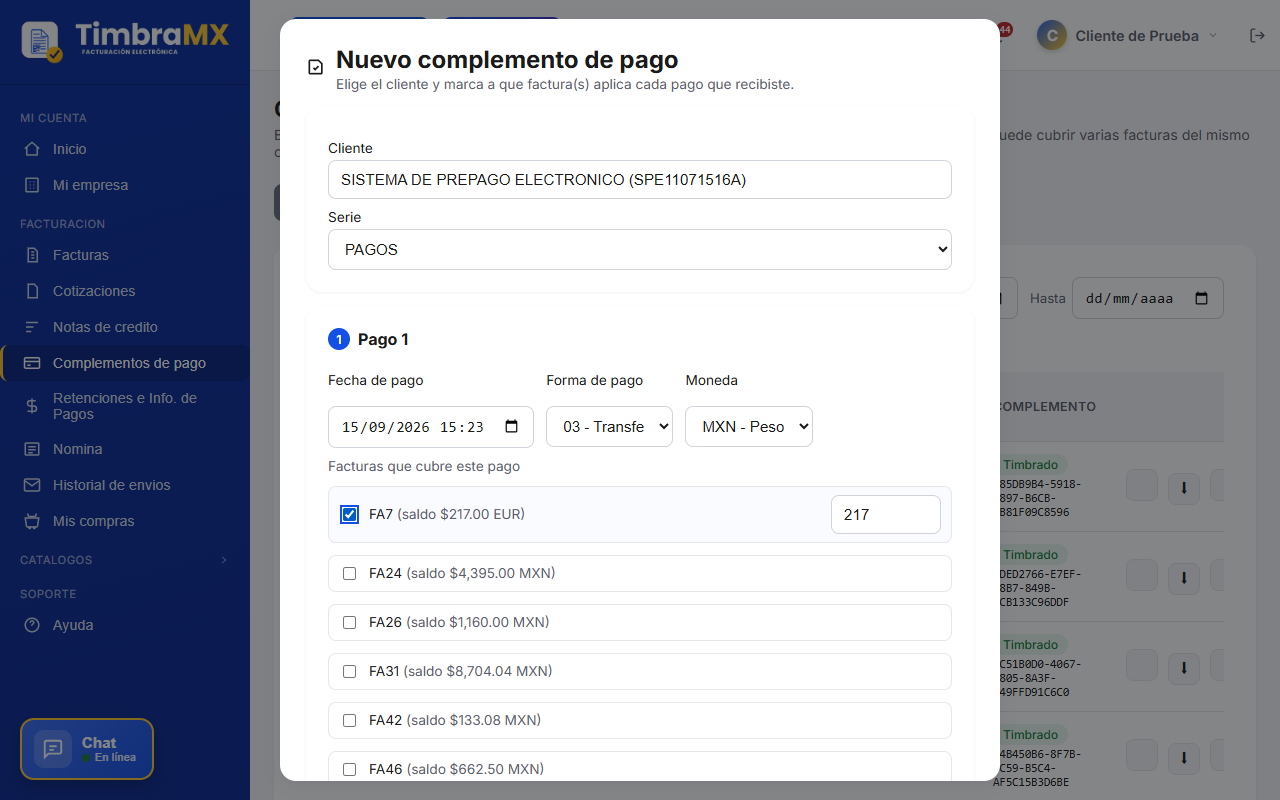Click the Retenciones dollar sign icon
Screen dimensions: 1280x800
32,406
